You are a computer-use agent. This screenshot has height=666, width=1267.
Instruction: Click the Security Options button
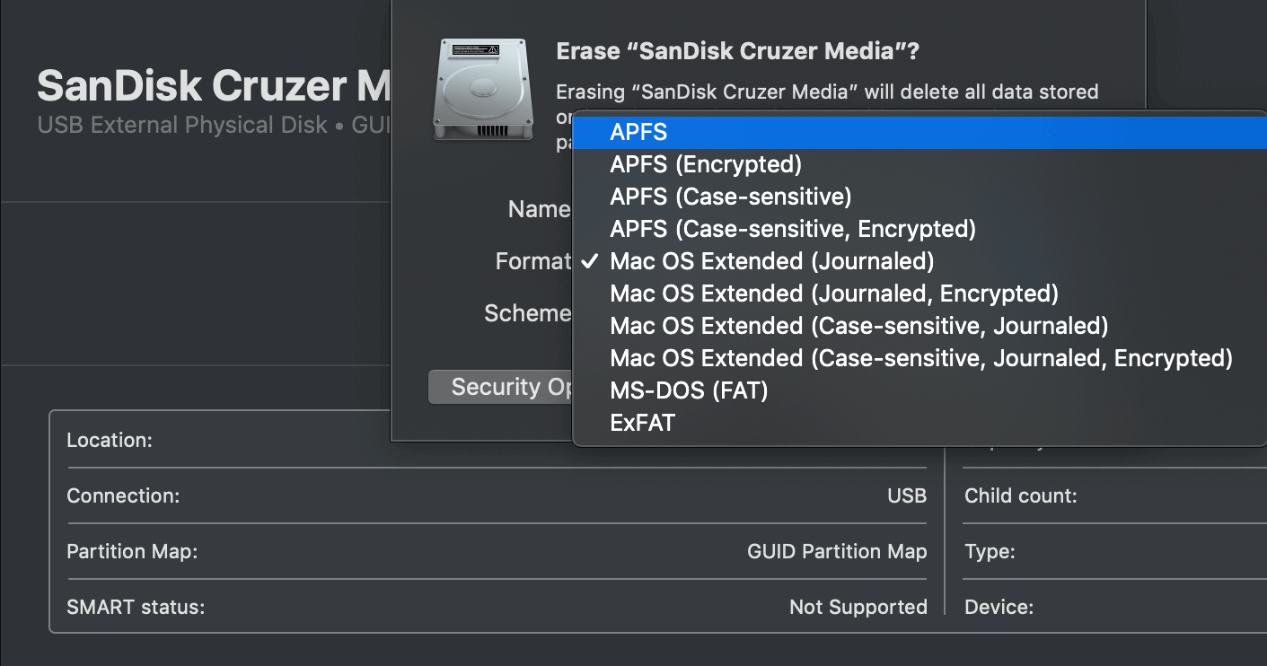click(500, 387)
